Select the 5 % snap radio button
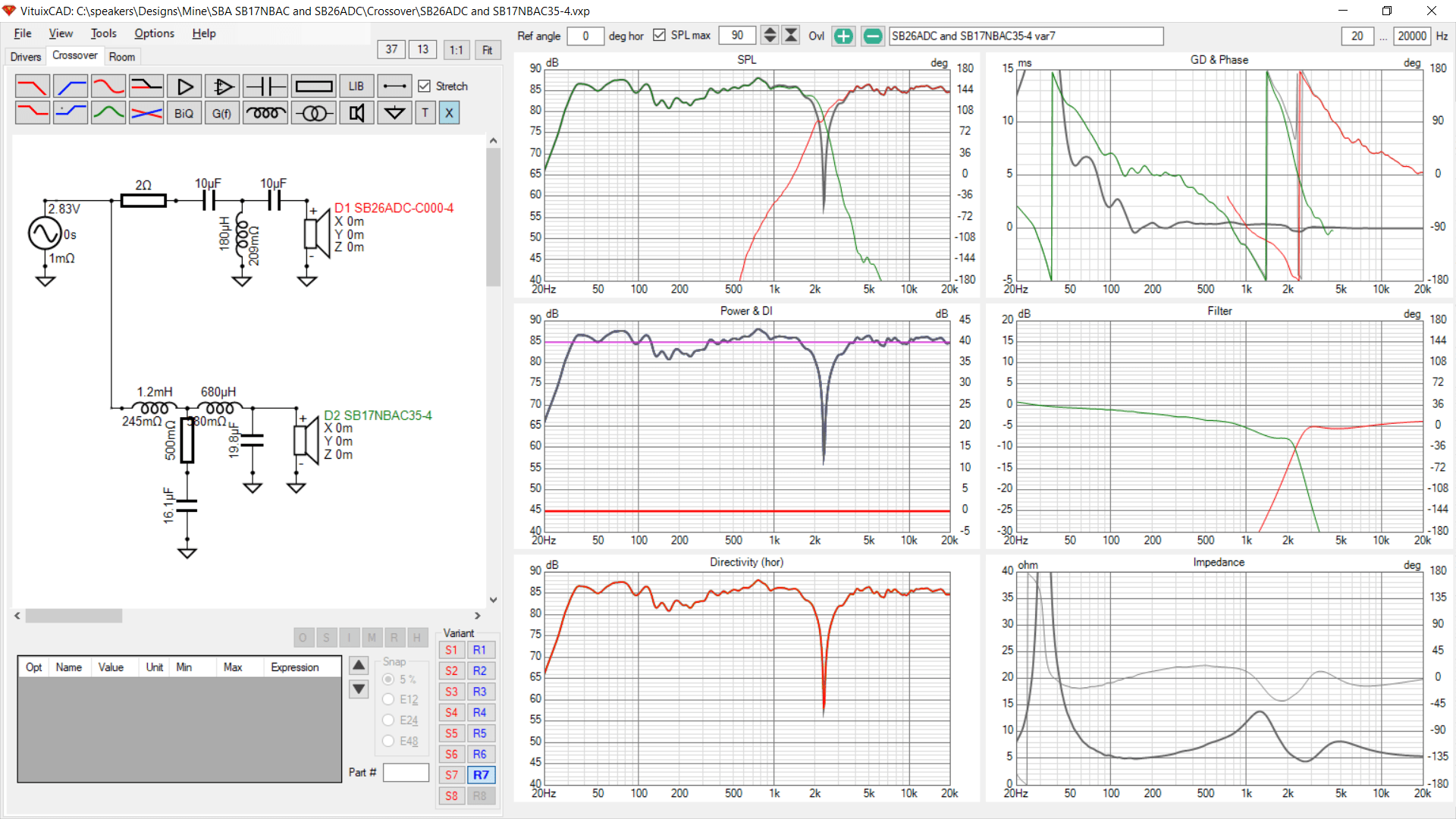Image resolution: width=1456 pixels, height=819 pixels. pos(388,679)
